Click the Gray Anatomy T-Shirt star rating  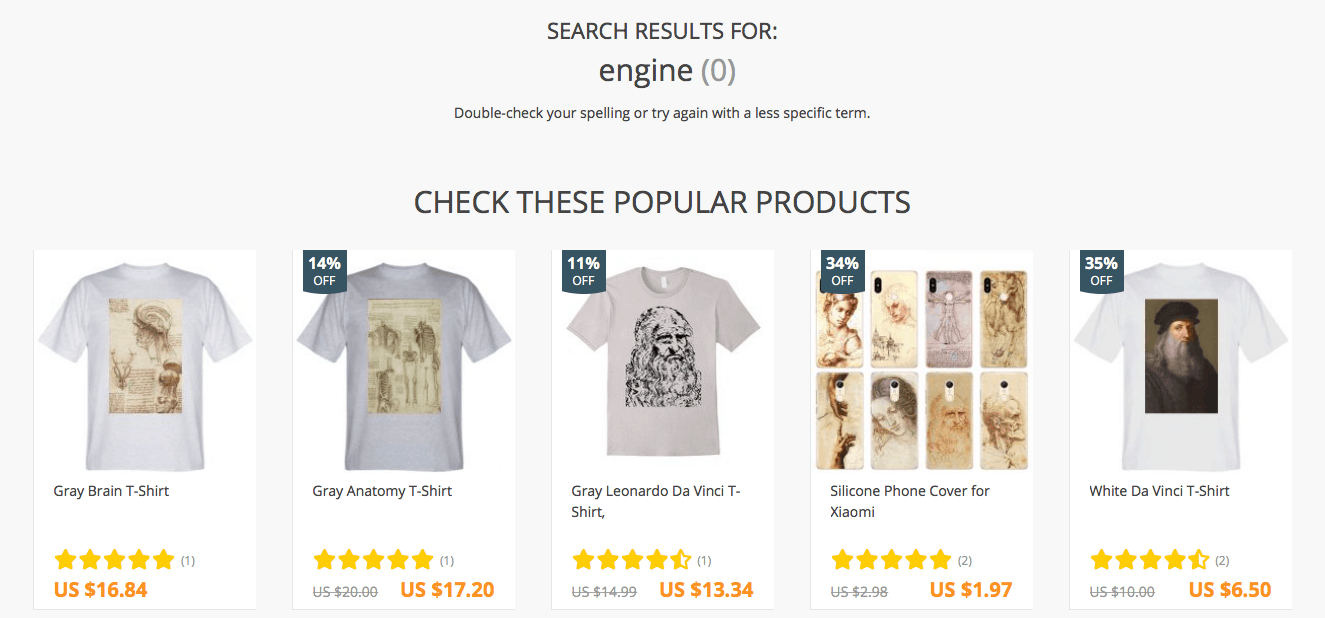click(x=373, y=560)
